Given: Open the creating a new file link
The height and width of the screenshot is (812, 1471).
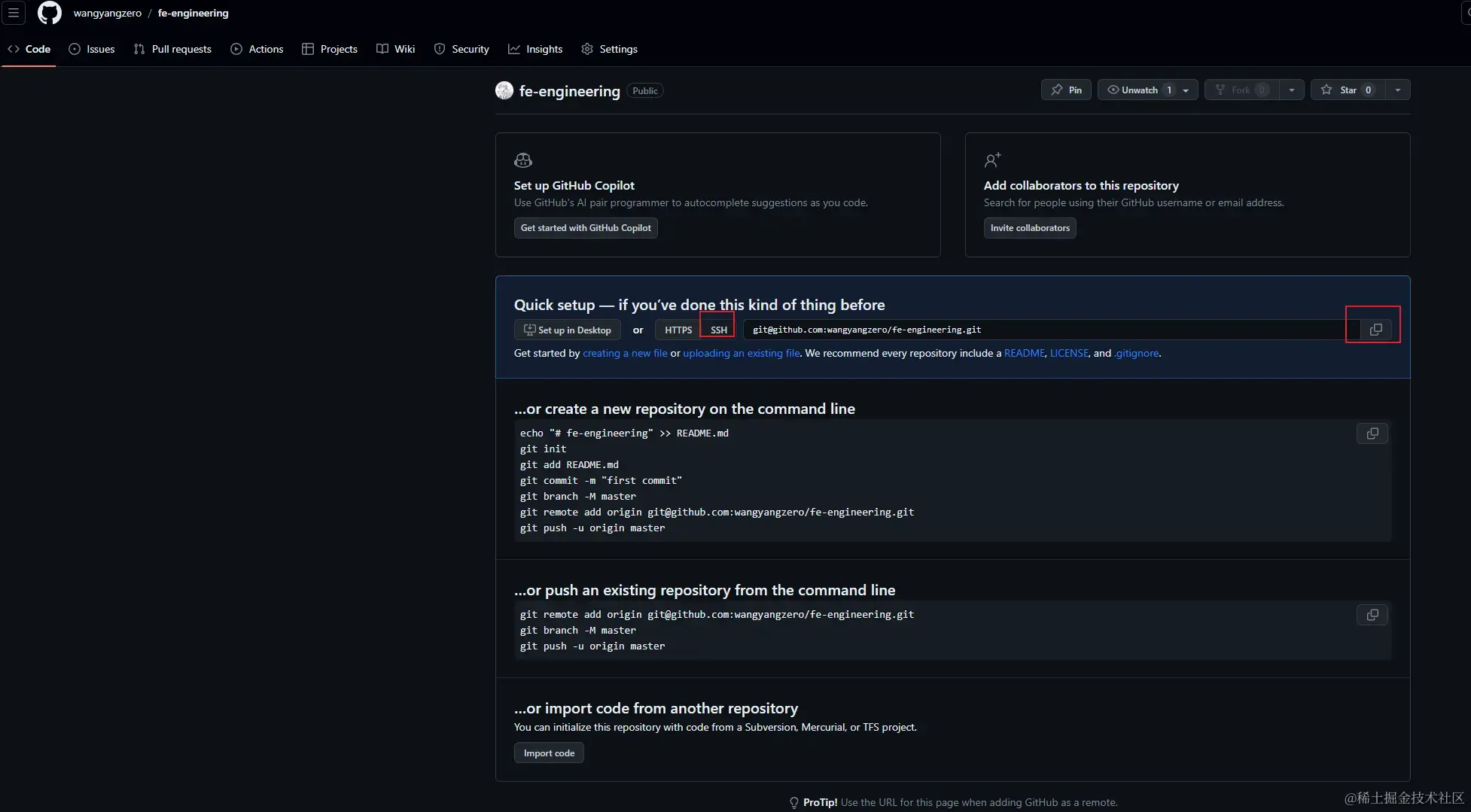Looking at the screenshot, I should pyautogui.click(x=625, y=353).
